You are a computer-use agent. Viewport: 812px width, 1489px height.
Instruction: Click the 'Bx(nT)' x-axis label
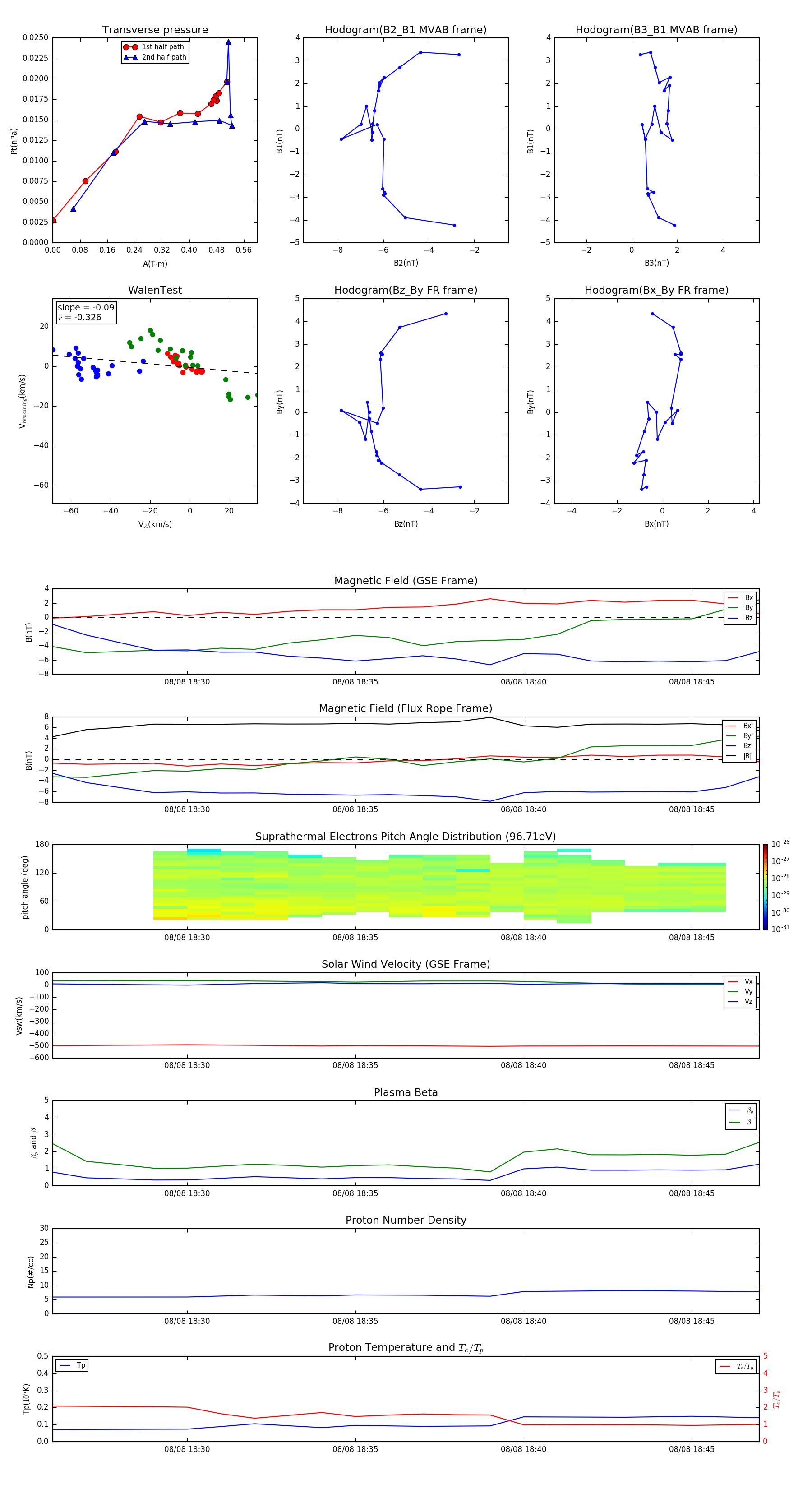tap(656, 524)
